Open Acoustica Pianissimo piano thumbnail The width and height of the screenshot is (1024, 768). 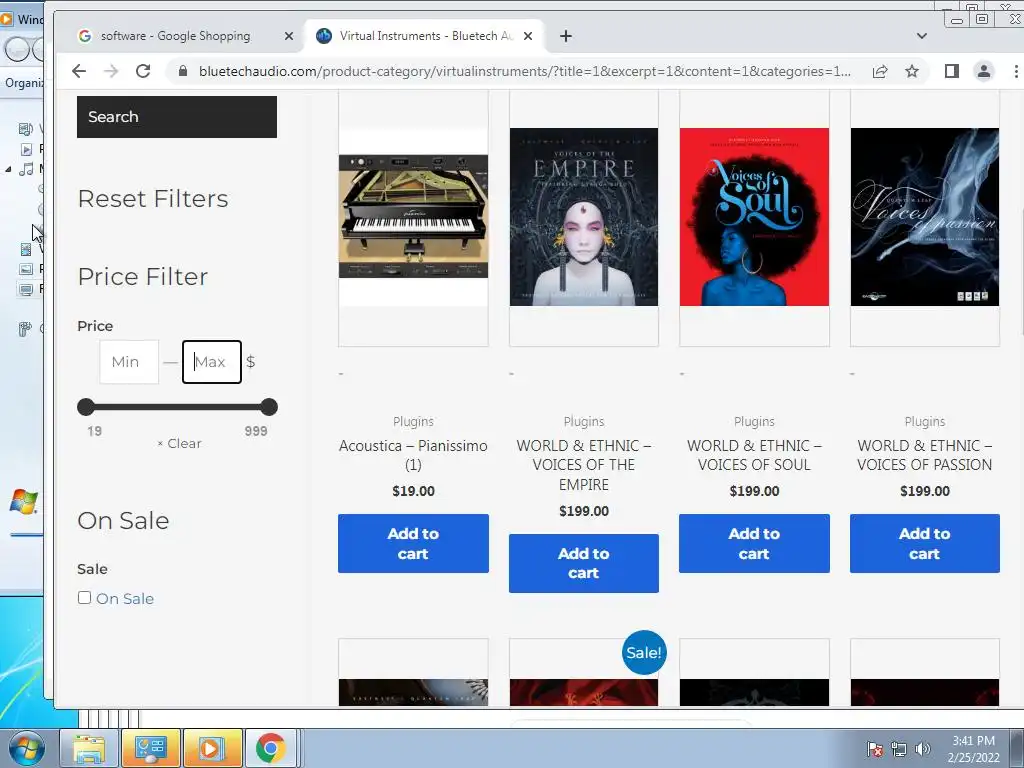tap(413, 216)
